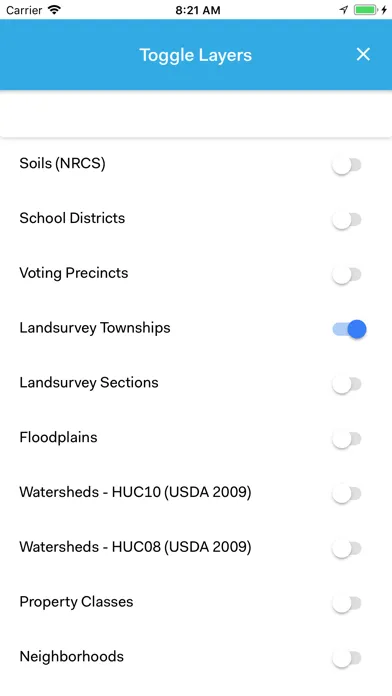Tap the Floodplains list row label
Screen dimensions: 392x696
[58, 438]
